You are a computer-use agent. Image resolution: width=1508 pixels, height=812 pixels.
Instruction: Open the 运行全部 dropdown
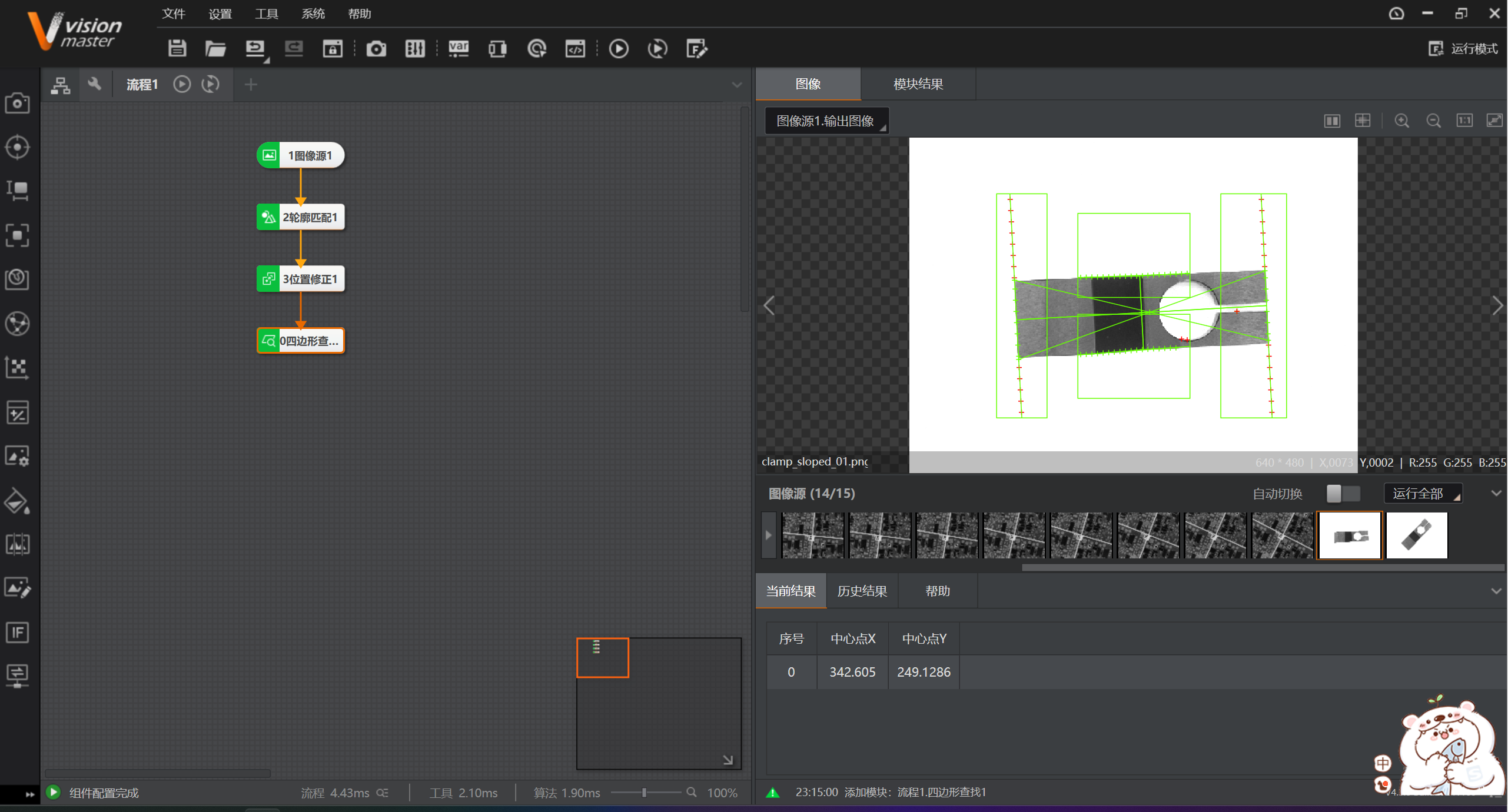(x=1423, y=494)
